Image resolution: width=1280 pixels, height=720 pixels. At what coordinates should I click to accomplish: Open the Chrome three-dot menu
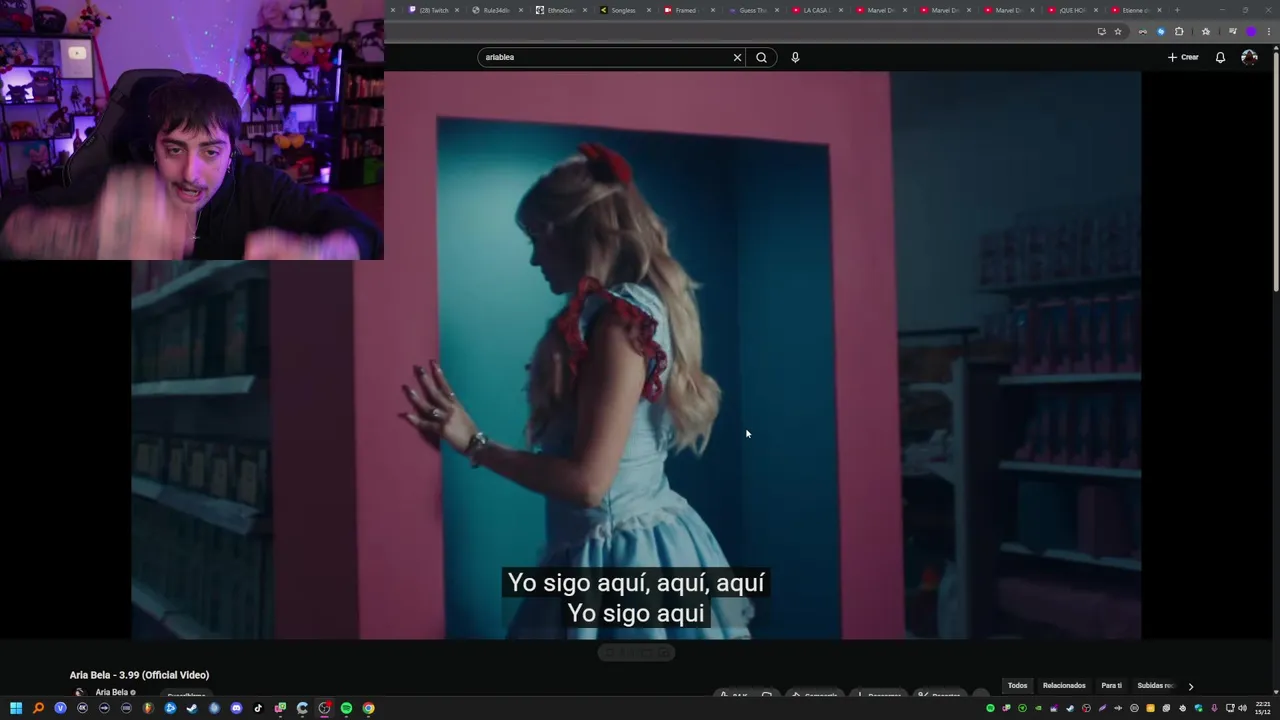[x=1267, y=31]
